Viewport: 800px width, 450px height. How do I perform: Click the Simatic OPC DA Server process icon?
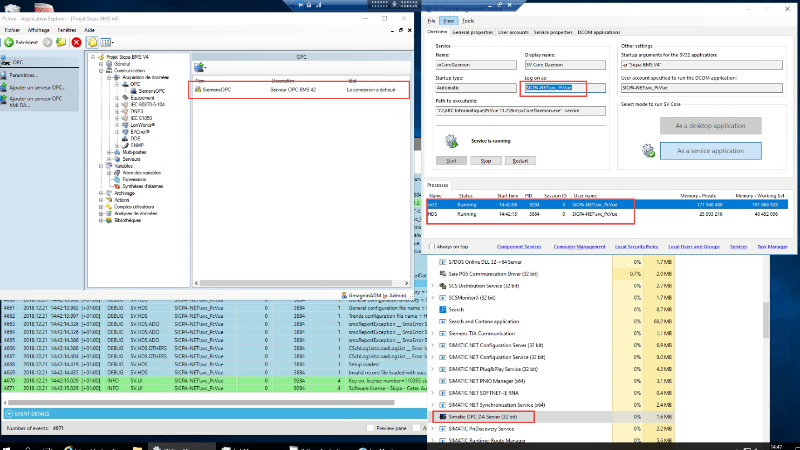coord(442,417)
